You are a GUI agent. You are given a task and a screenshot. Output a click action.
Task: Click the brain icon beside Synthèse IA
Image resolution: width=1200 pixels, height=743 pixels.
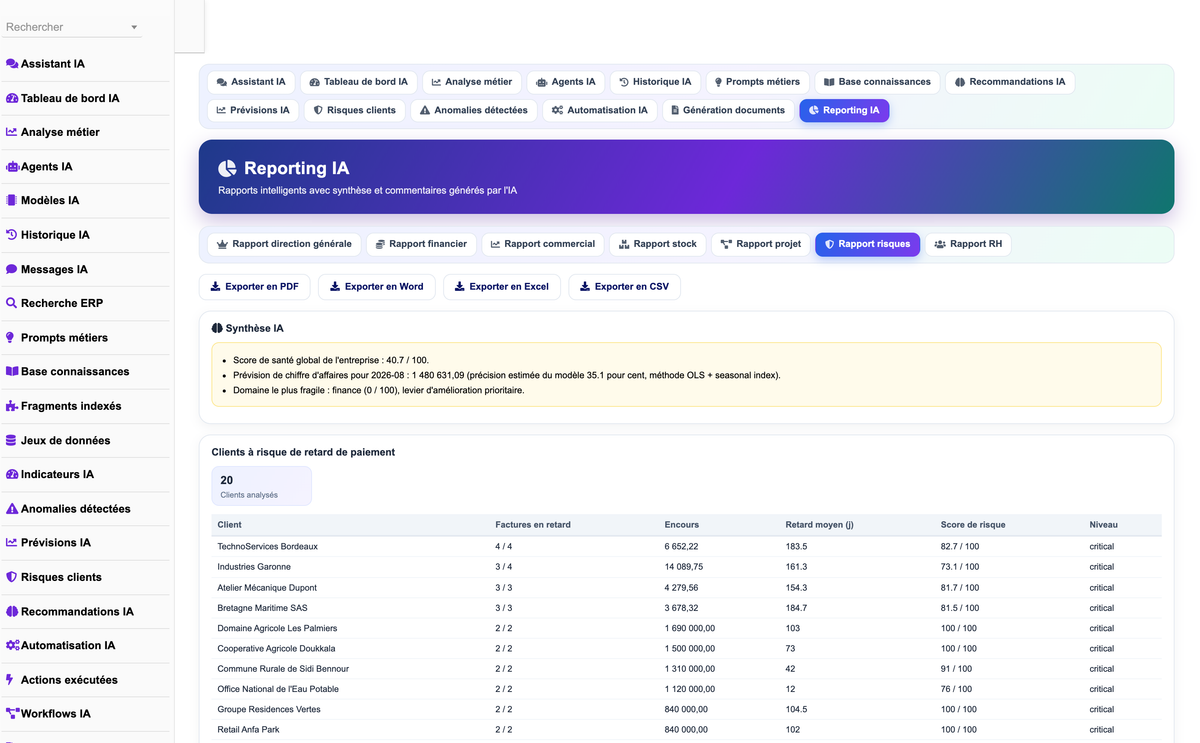pos(217,328)
